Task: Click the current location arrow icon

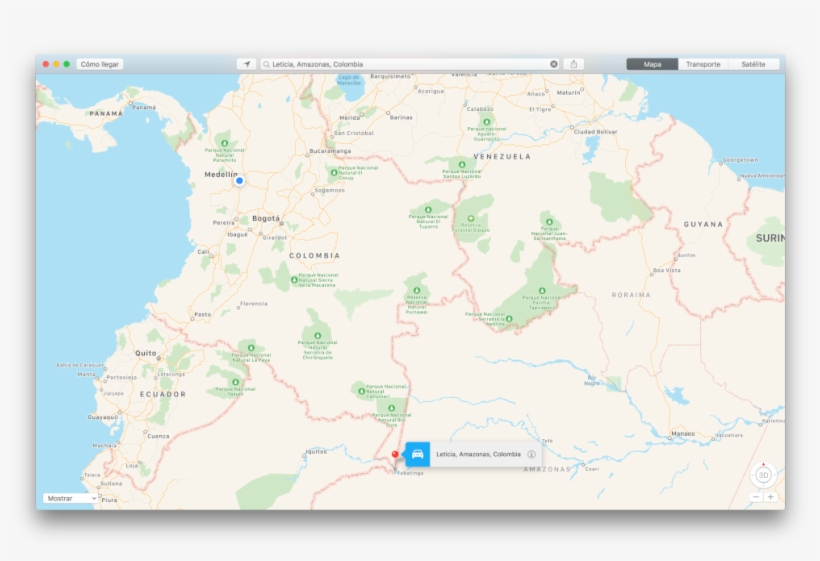Action: coord(246,64)
